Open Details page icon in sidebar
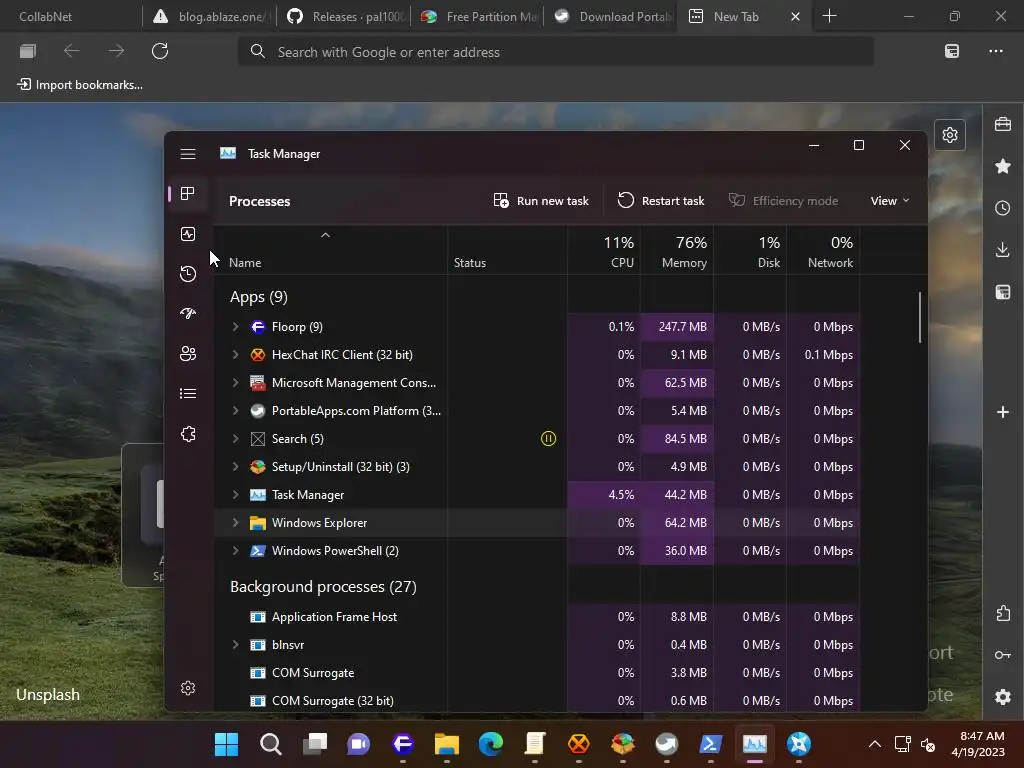Screen dimensions: 1024x768 (x=188, y=393)
